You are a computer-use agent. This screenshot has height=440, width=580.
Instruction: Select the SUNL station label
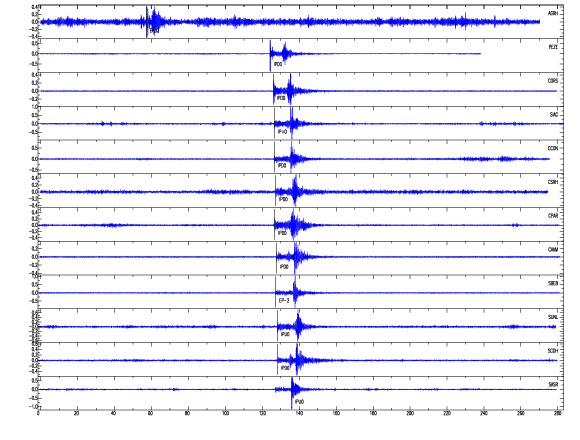(553, 317)
